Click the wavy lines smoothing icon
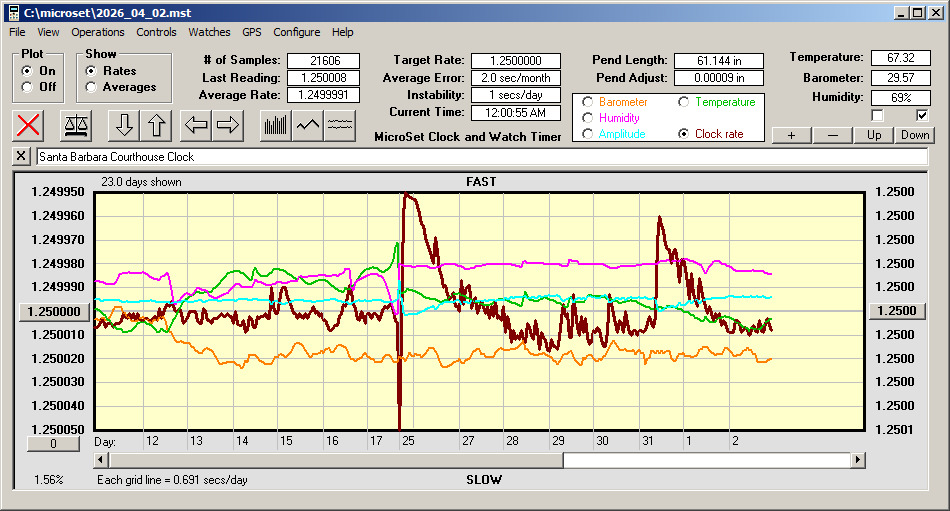Viewport: 950px width, 511px height. pos(341,126)
